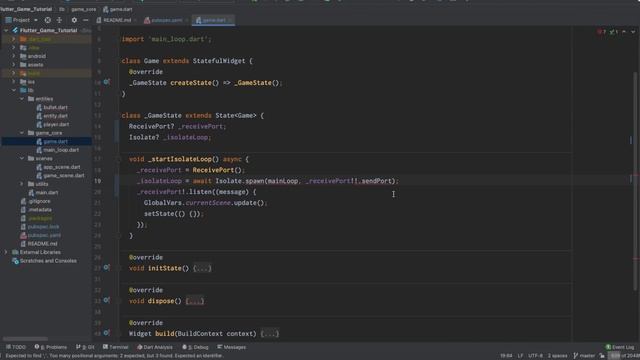Screen dimensions: 640x360
Task: Click UTF-8 encoding in status bar
Action: coord(535,356)
